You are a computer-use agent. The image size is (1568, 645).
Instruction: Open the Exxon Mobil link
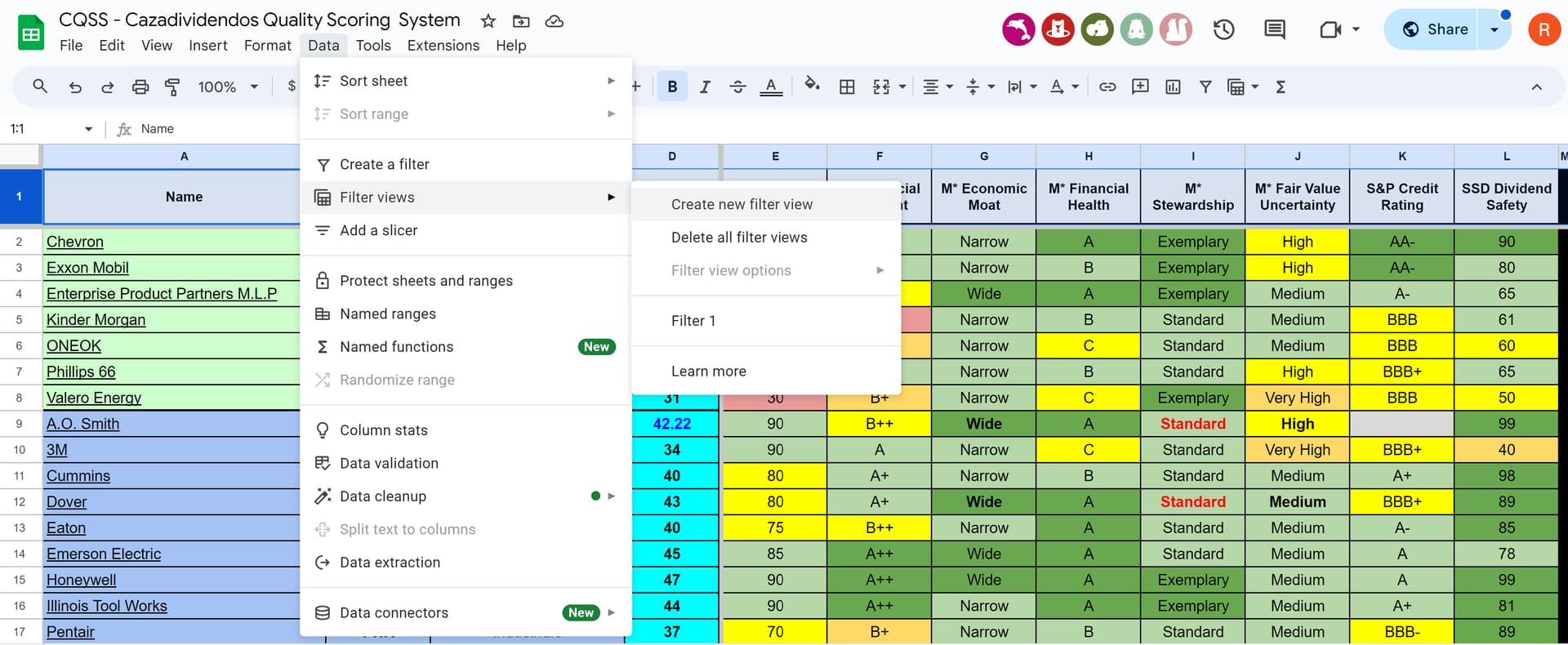click(x=87, y=268)
